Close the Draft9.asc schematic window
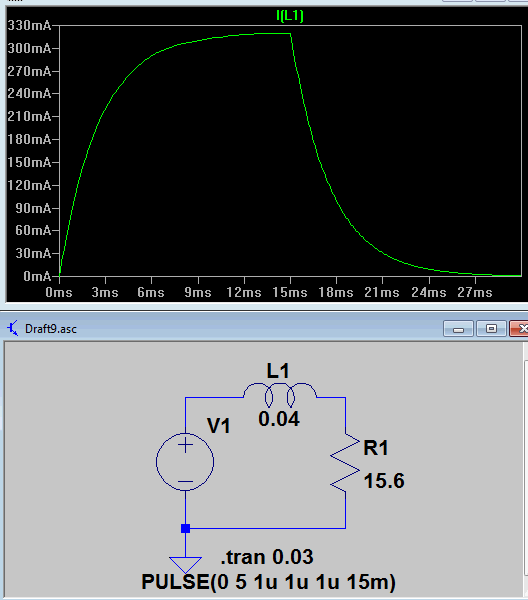Screen dimensions: 528x600 tap(519, 329)
